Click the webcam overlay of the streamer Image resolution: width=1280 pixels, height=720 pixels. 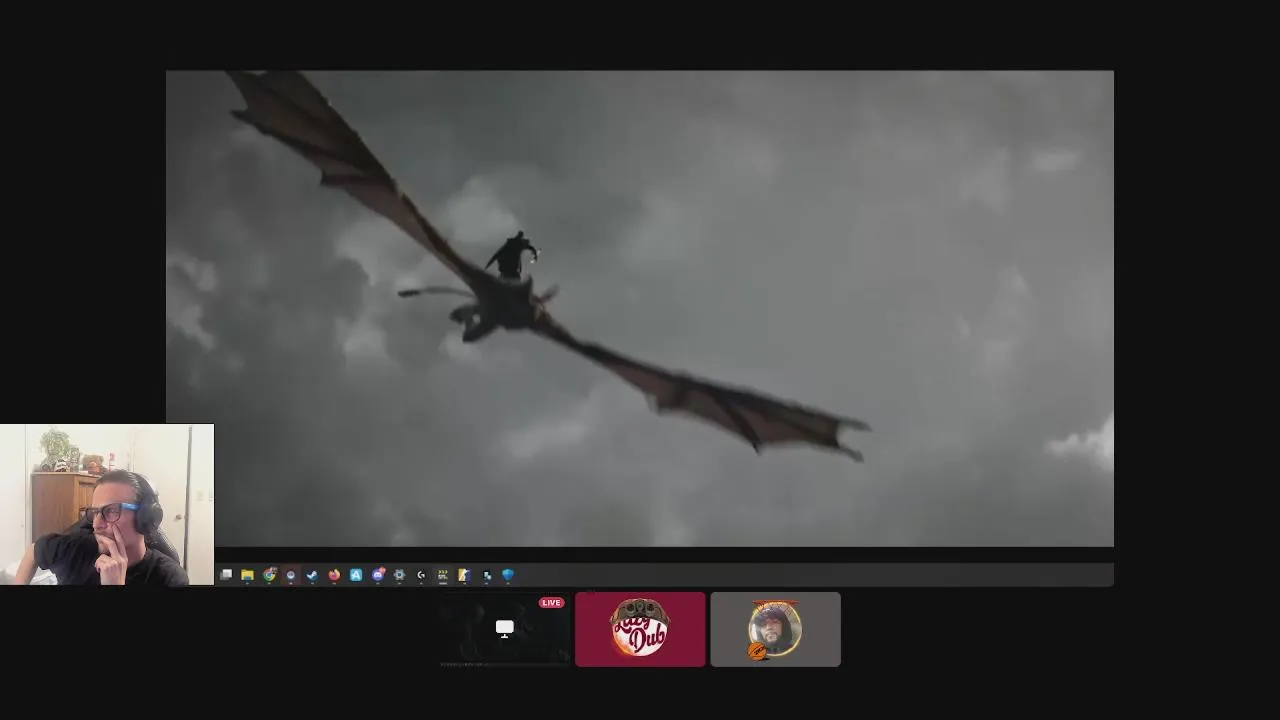coord(107,504)
